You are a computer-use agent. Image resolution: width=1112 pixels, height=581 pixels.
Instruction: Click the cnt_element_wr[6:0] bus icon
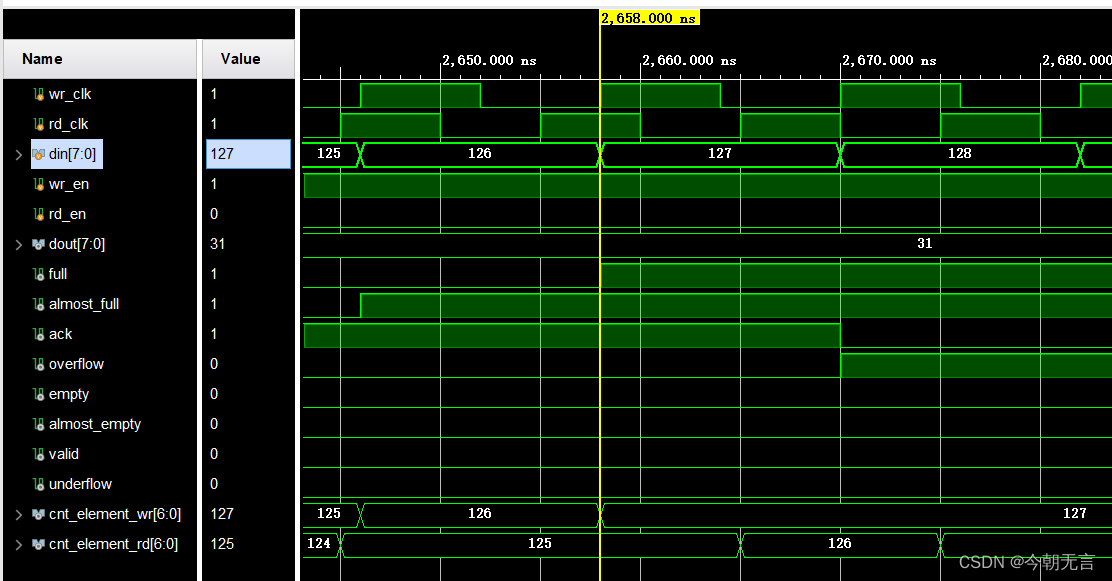tap(39, 514)
